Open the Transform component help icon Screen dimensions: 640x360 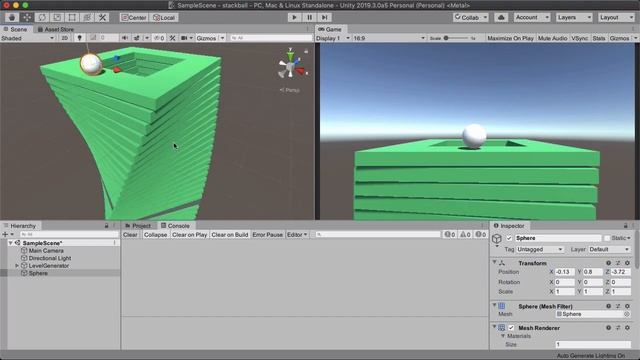(609, 263)
